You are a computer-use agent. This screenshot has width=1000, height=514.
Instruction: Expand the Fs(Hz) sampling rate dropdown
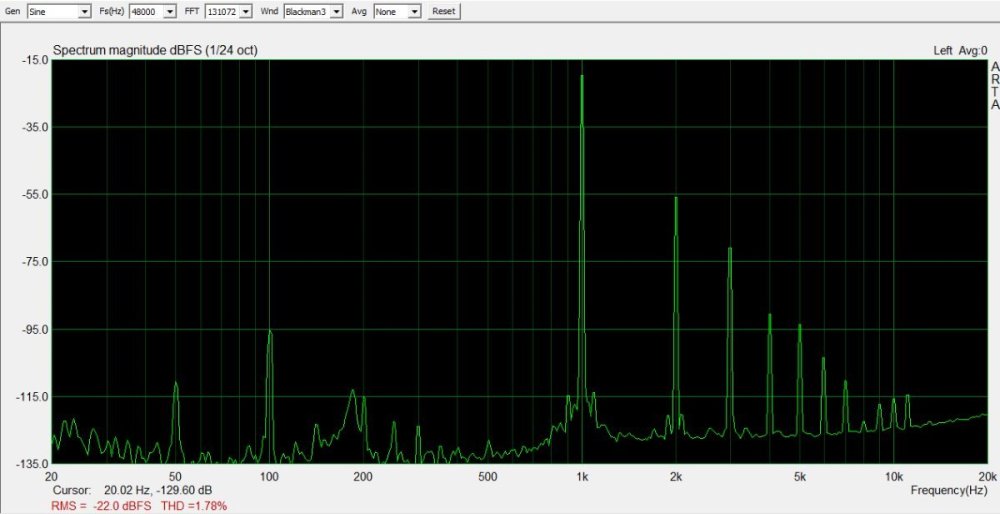[x=152, y=11]
